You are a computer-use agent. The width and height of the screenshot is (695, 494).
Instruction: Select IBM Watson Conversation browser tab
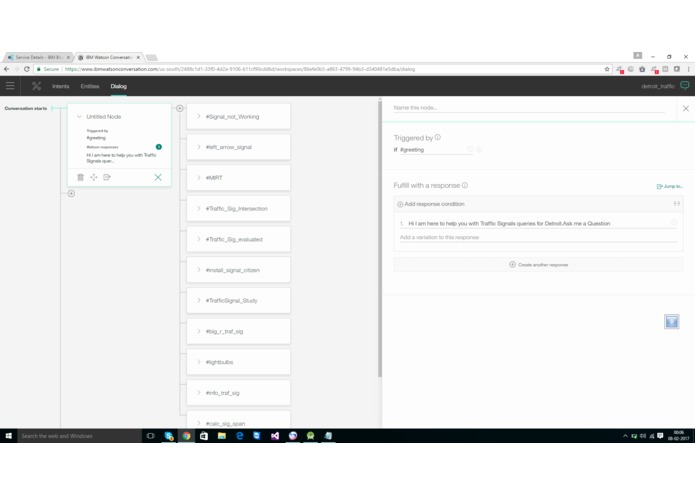(109, 57)
